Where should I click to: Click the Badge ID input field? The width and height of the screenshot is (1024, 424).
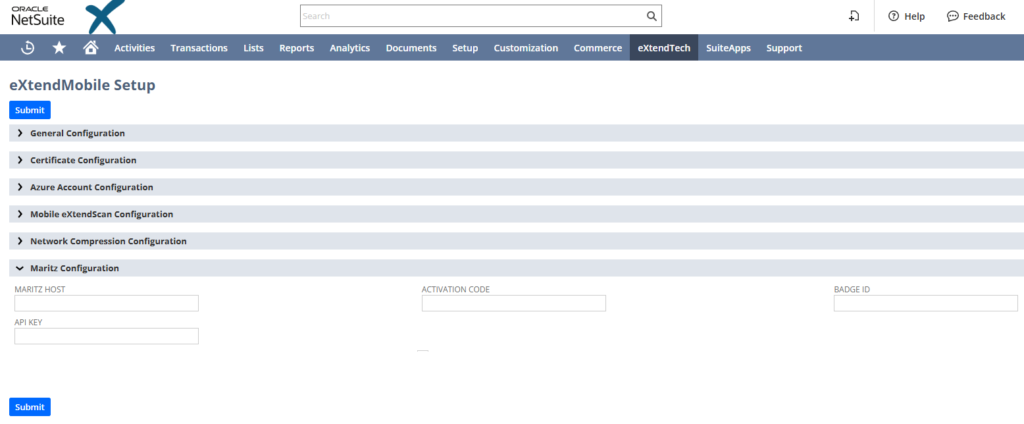click(x=925, y=303)
